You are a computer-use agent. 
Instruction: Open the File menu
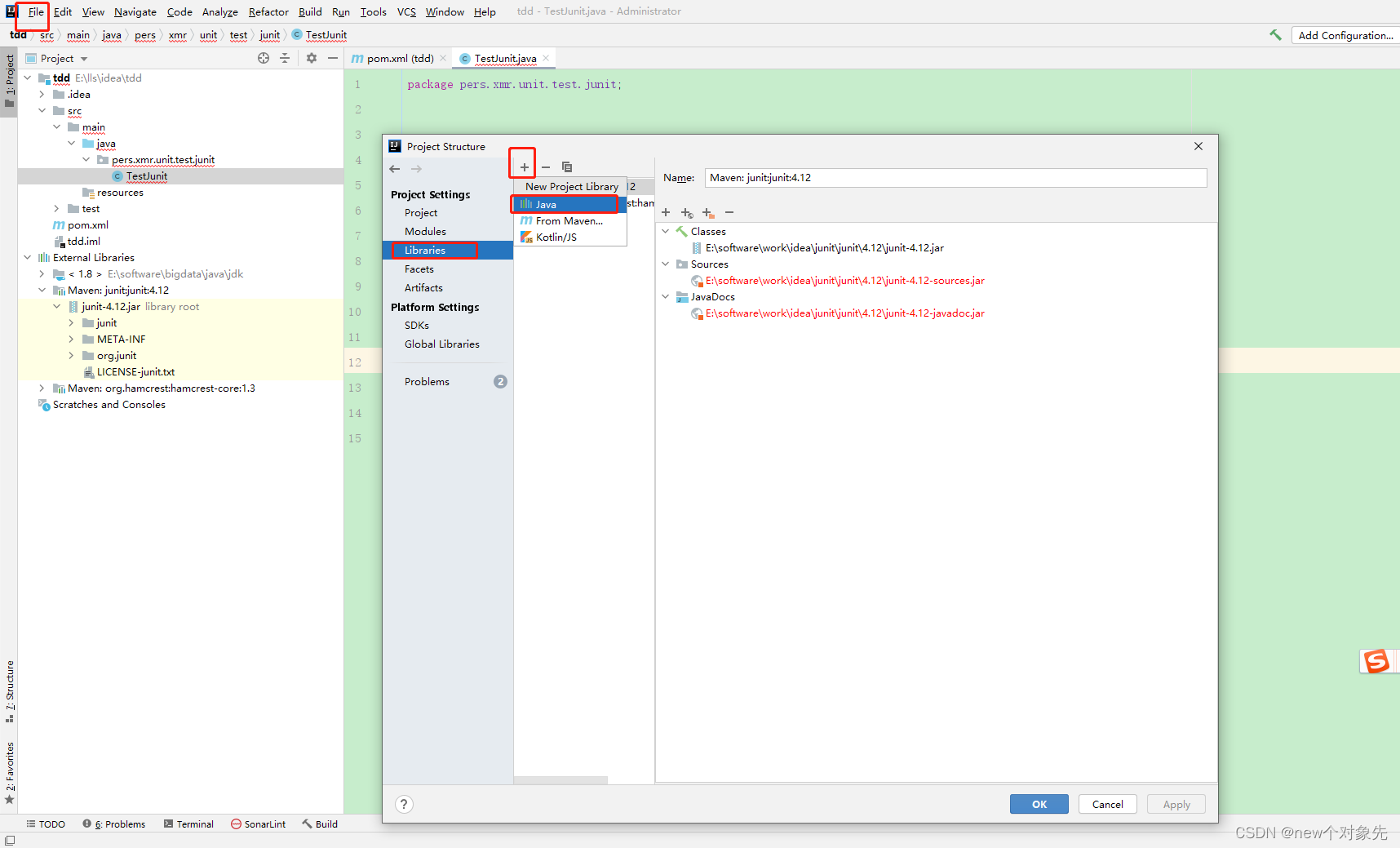(x=36, y=11)
